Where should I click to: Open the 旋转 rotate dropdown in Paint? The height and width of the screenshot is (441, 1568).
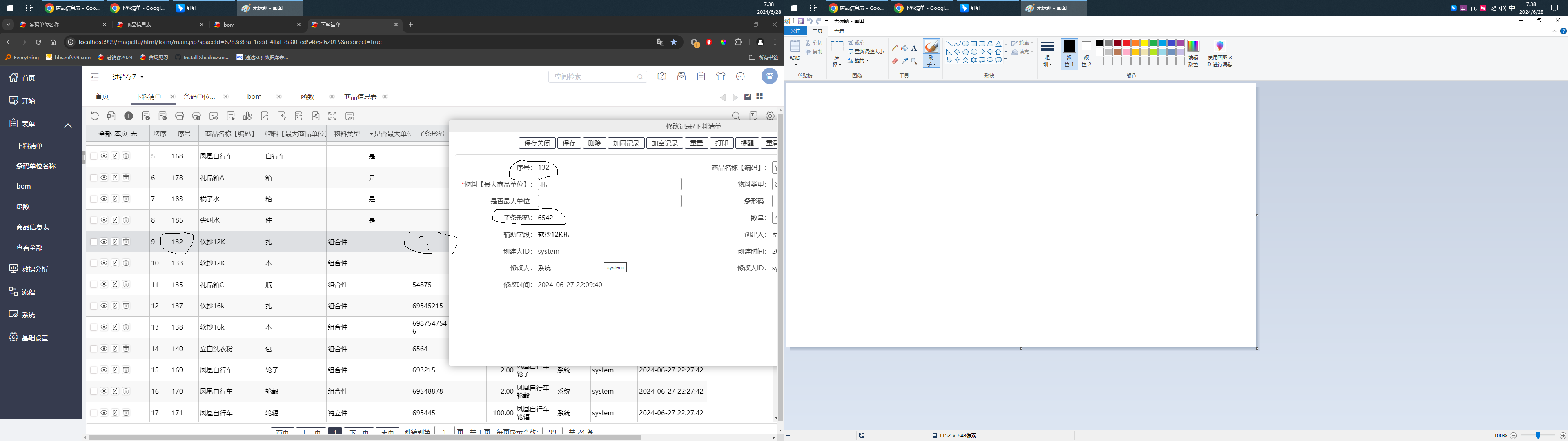point(858,61)
